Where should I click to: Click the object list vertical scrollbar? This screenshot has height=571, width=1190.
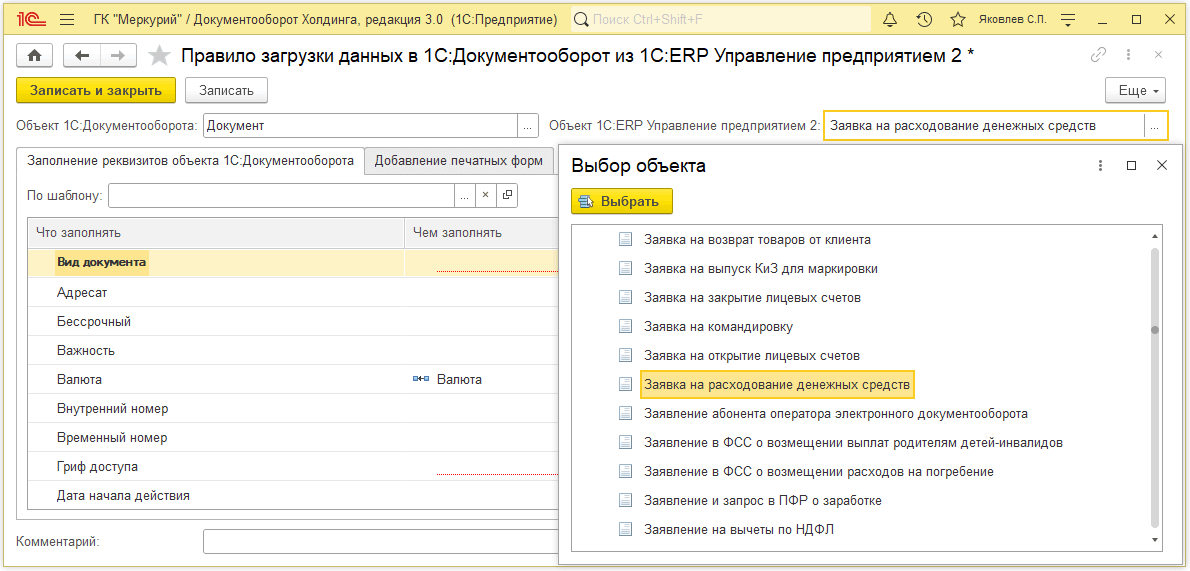[x=1154, y=387]
